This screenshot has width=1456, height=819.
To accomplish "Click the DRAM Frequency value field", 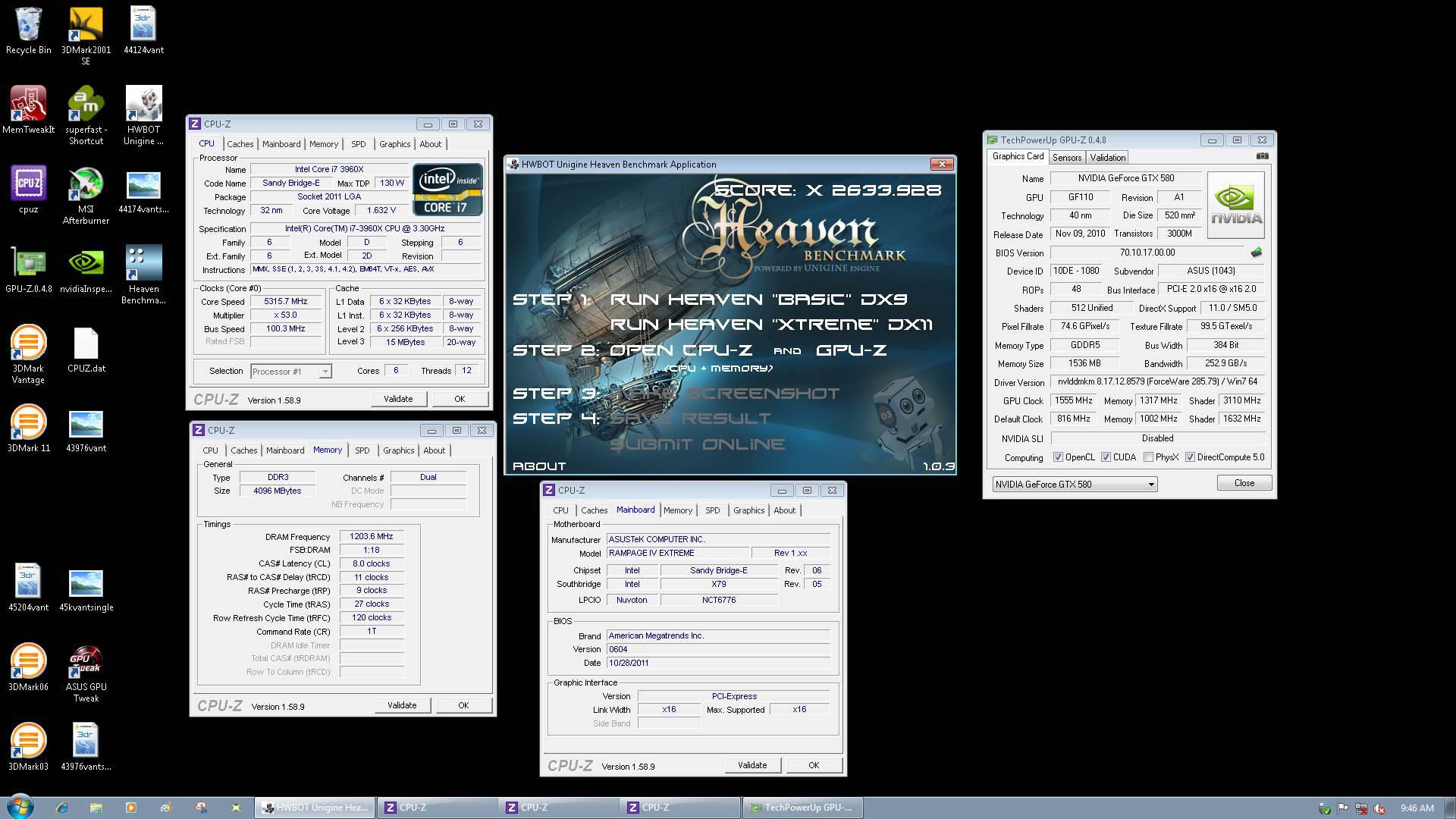I will click(x=372, y=536).
